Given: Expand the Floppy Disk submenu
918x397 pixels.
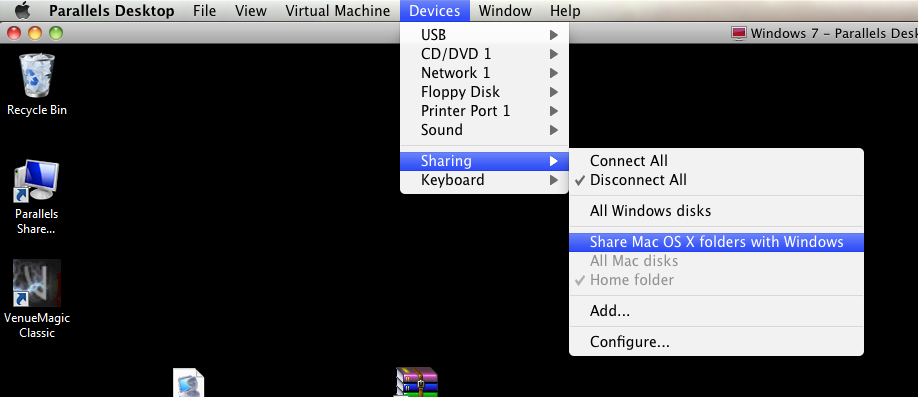Looking at the screenshot, I should coord(484,92).
